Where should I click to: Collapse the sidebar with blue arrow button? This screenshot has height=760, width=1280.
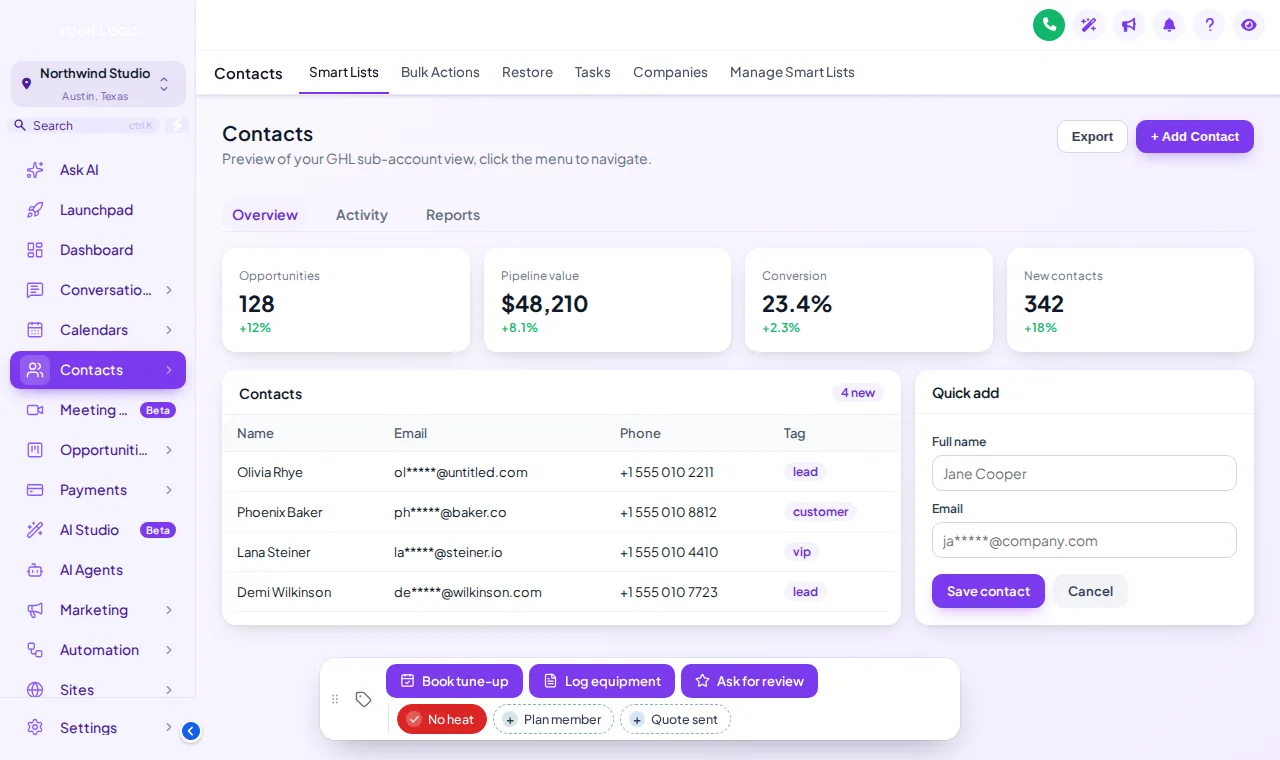click(x=191, y=731)
